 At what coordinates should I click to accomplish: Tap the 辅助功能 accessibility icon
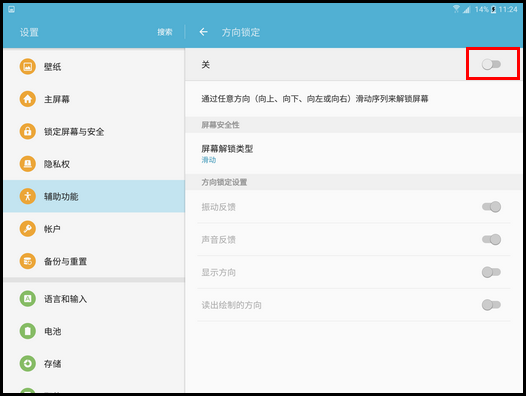pos(28,196)
